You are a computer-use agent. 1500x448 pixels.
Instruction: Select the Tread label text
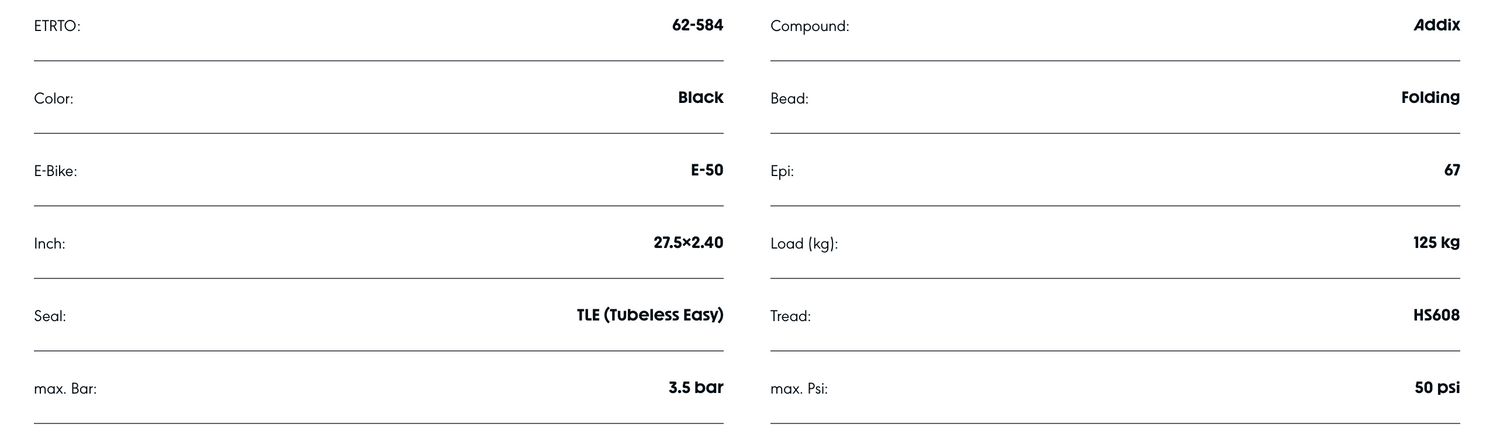(x=790, y=316)
